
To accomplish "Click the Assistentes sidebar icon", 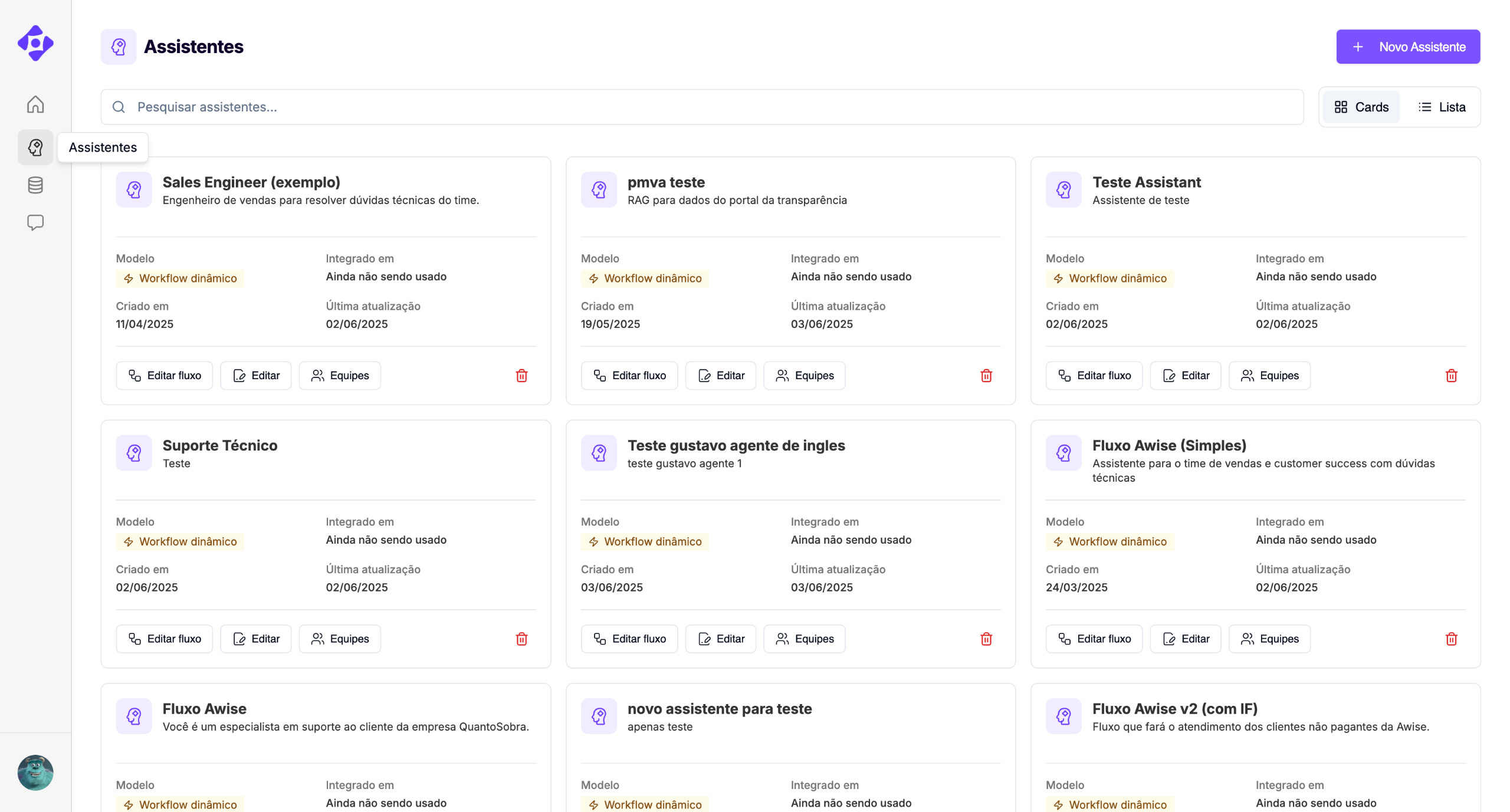I will 35,147.
